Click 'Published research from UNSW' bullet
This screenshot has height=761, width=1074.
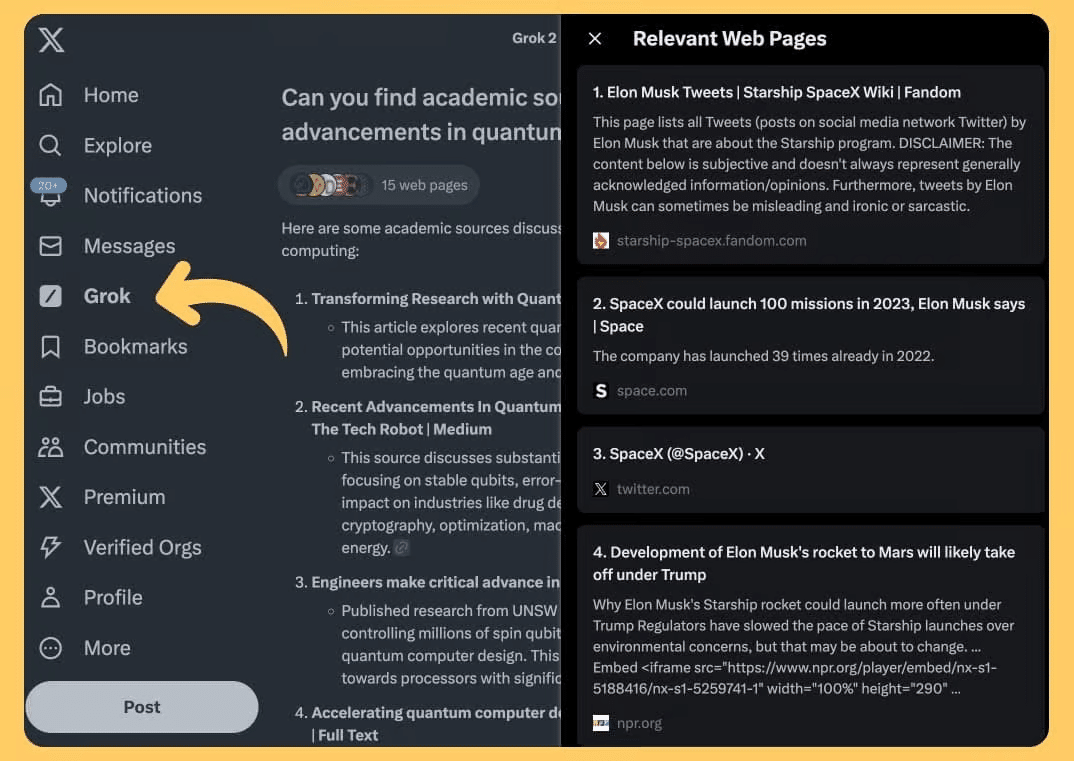click(451, 645)
